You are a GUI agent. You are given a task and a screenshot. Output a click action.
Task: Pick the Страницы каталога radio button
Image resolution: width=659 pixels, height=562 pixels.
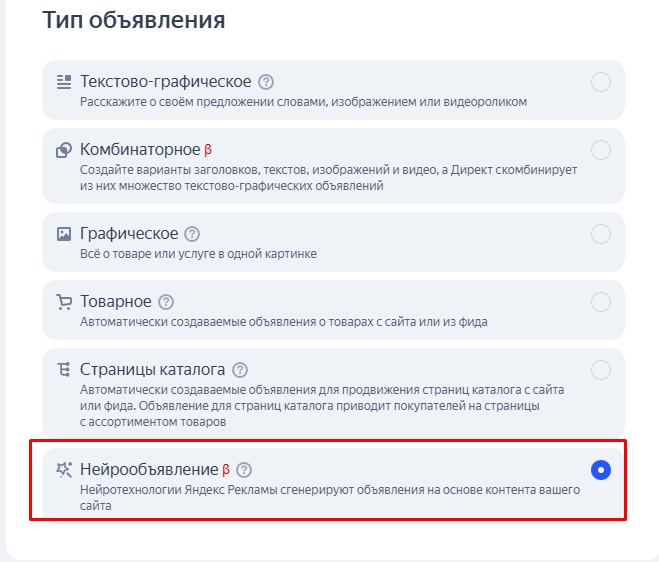point(601,370)
